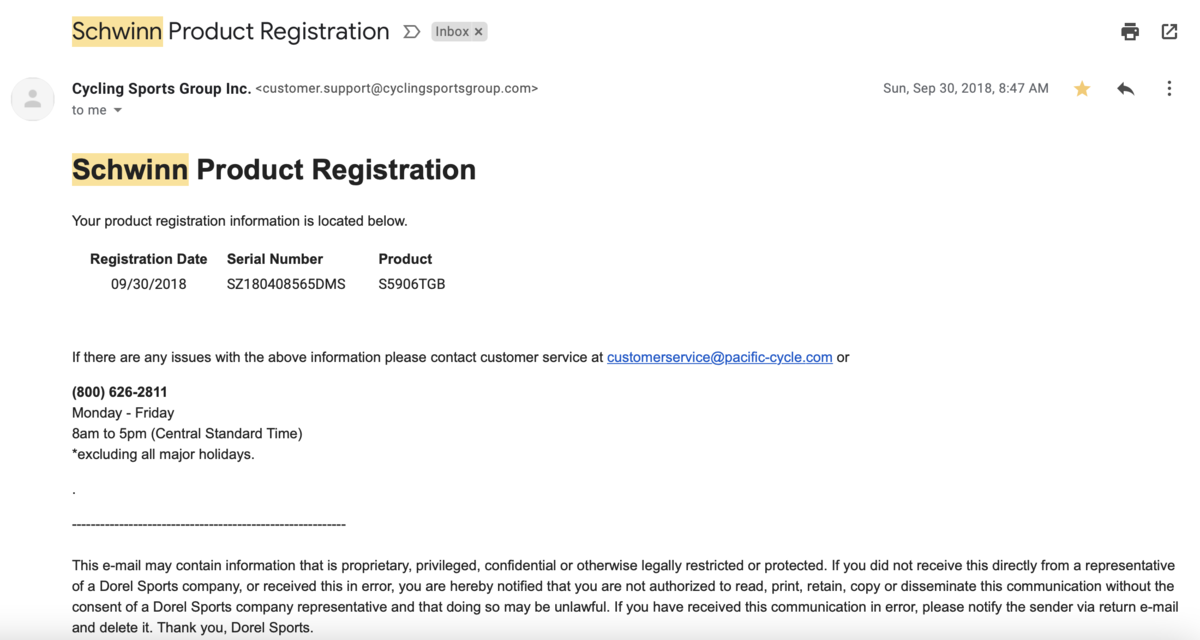The image size is (1200, 640).
Task: Unstar this Schwinn registration email
Action: pos(1082,89)
